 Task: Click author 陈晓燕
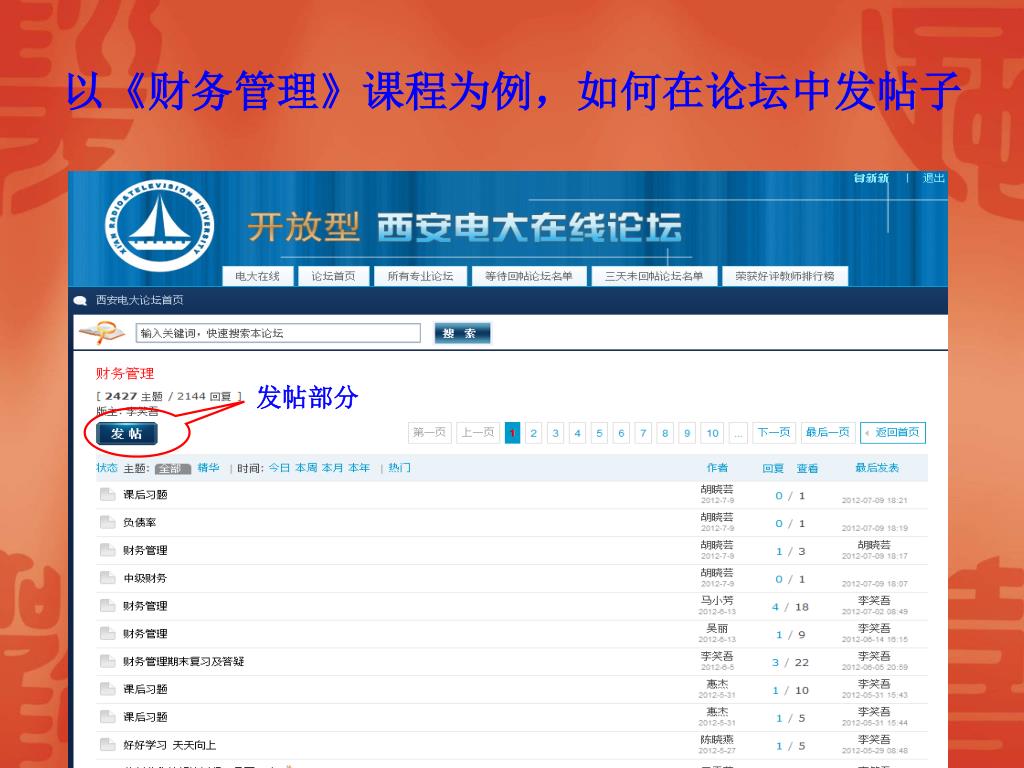tap(717, 739)
